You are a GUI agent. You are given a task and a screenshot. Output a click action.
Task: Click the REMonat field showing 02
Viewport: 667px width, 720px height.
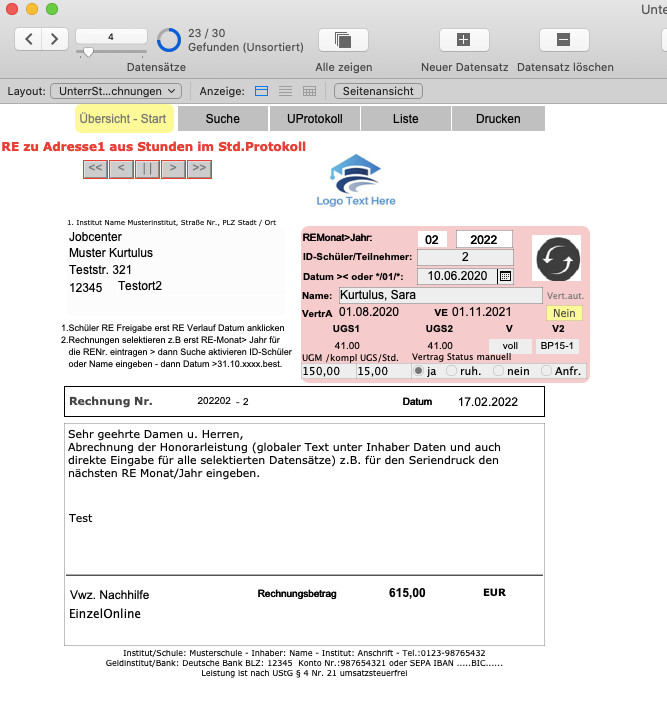coord(432,239)
